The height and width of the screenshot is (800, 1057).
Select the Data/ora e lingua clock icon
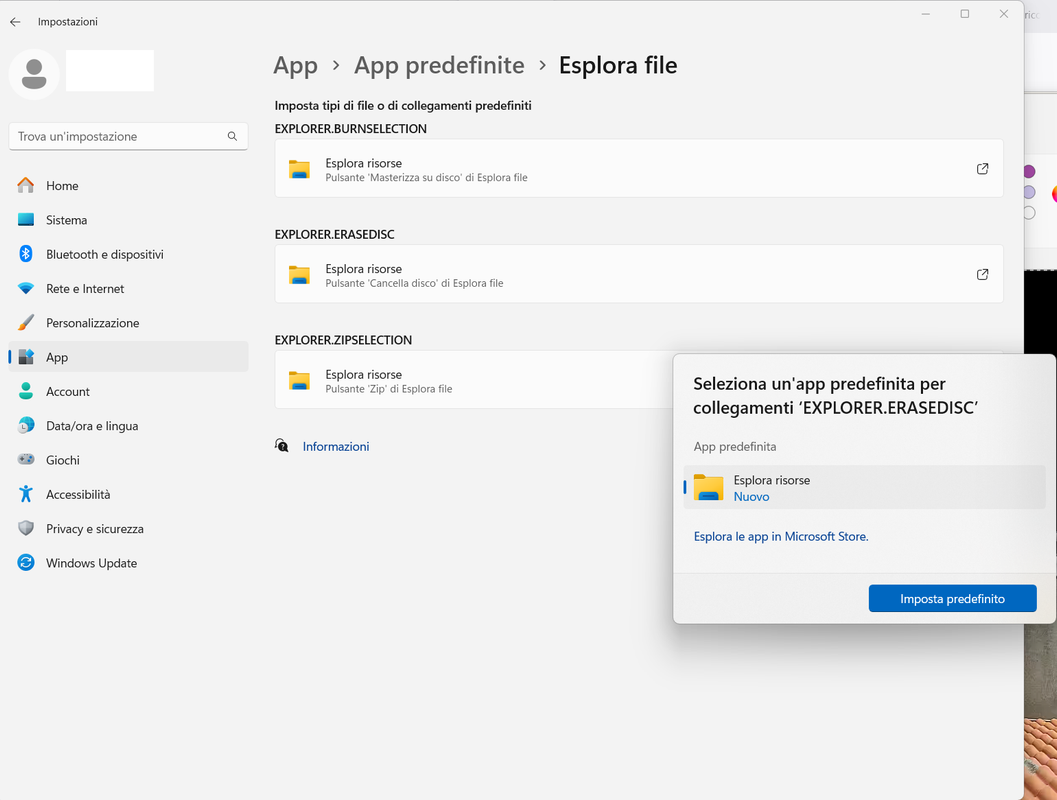pyautogui.click(x=26, y=426)
